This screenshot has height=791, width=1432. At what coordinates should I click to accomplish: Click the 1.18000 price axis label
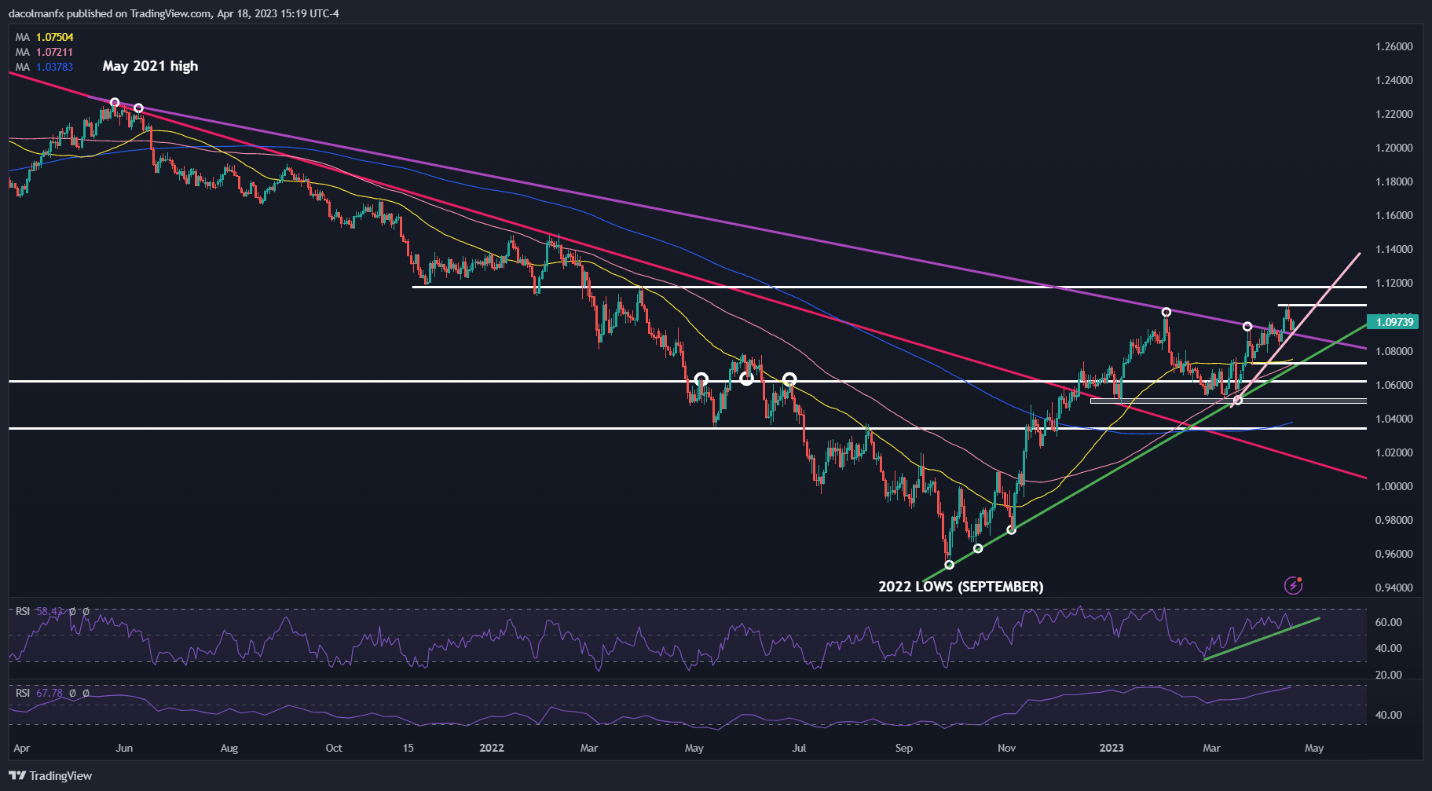[1396, 182]
